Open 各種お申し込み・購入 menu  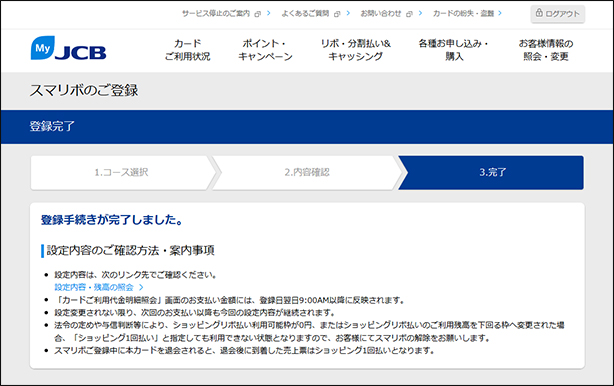tap(454, 50)
